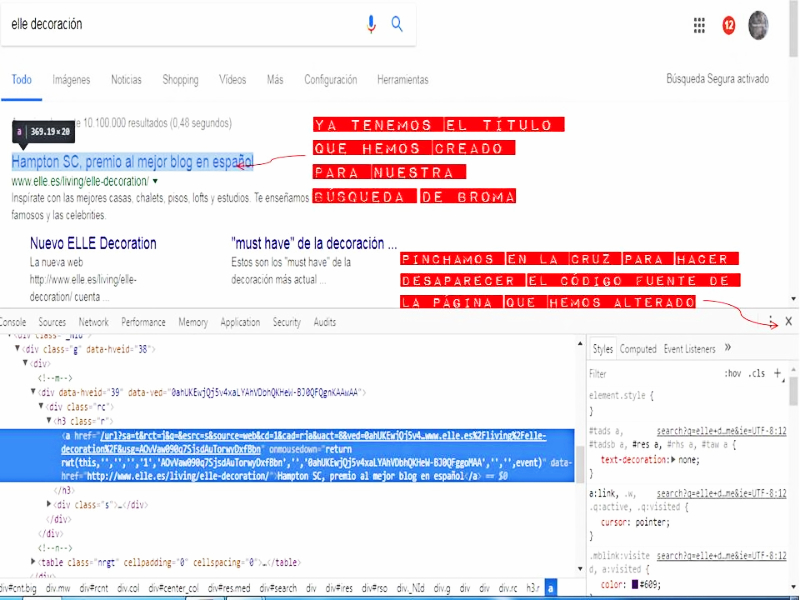
Task: Select div#rso in the breadcrumb bar
Action: 375,588
